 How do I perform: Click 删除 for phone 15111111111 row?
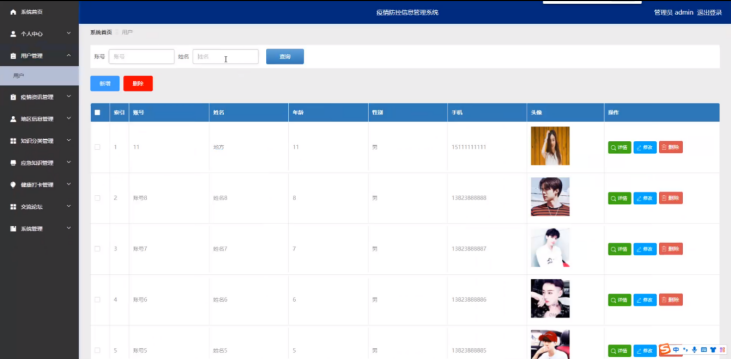(670, 147)
